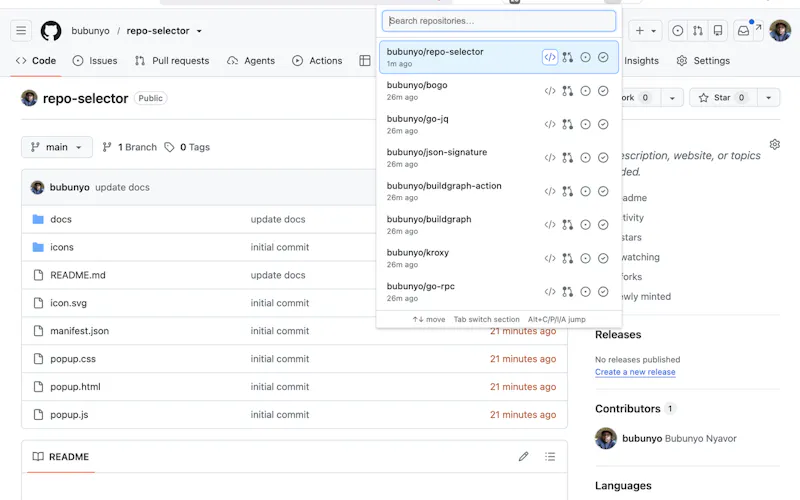This screenshot has width=800, height=500.
Task: Click the update docs commit message
Action: (122, 187)
